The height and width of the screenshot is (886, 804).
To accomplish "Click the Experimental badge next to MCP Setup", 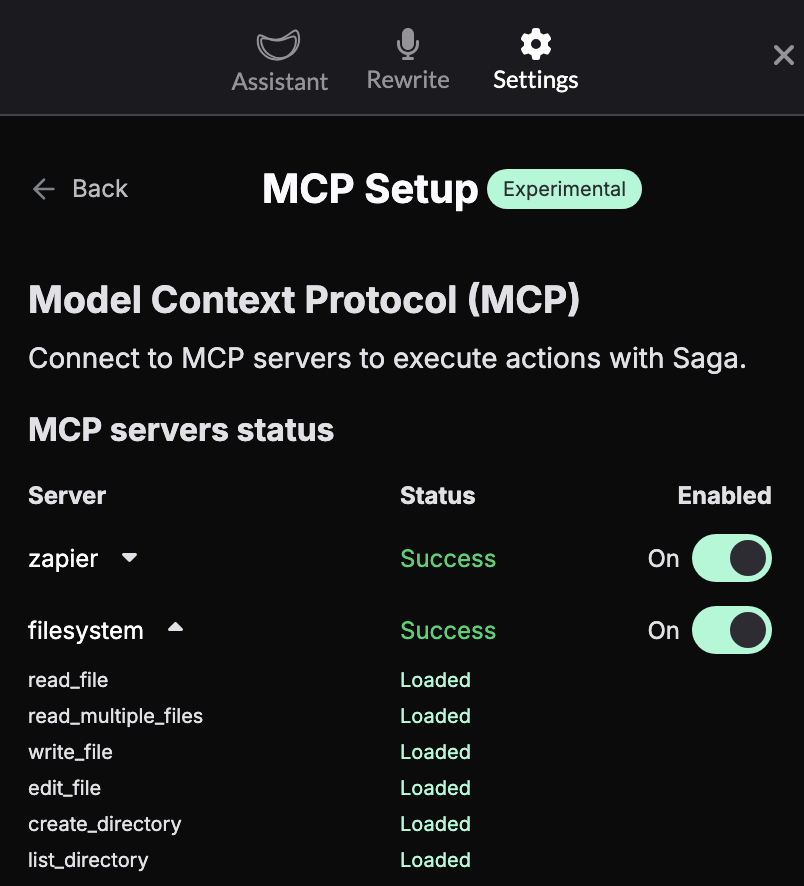I will pyautogui.click(x=564, y=188).
